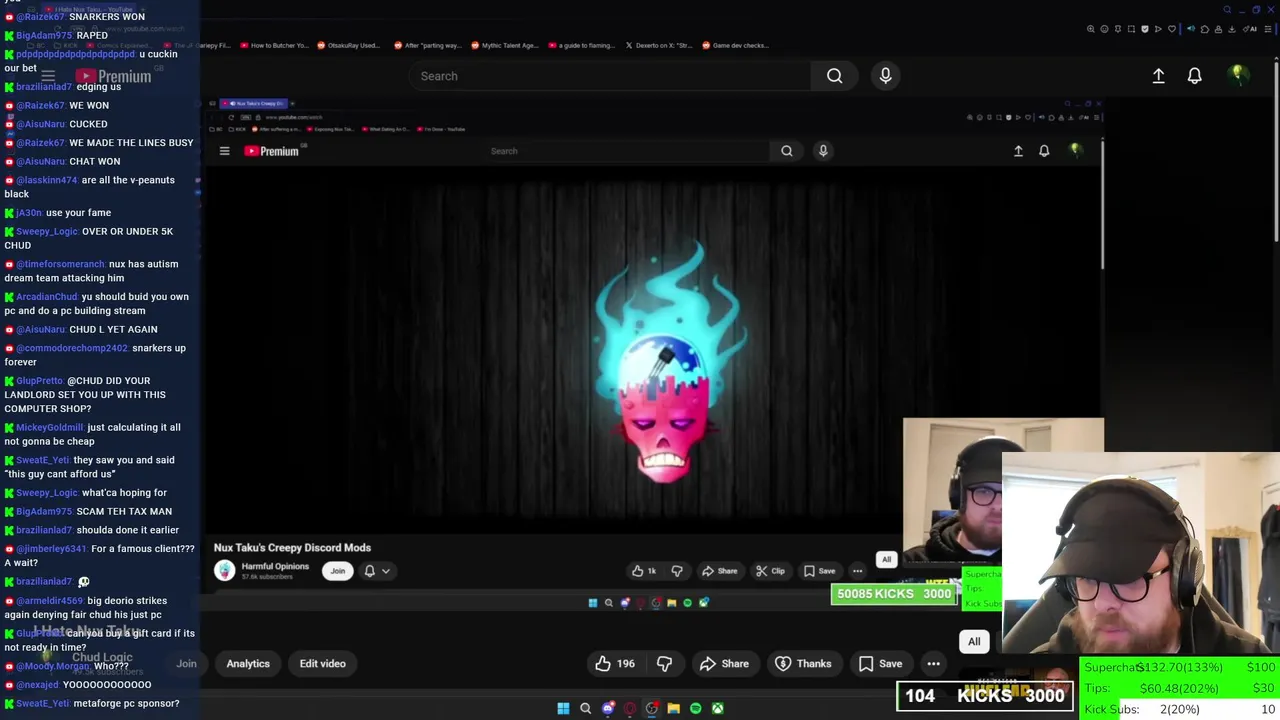
Task: Click the Opera browser icon on taskbar
Action: [629, 708]
